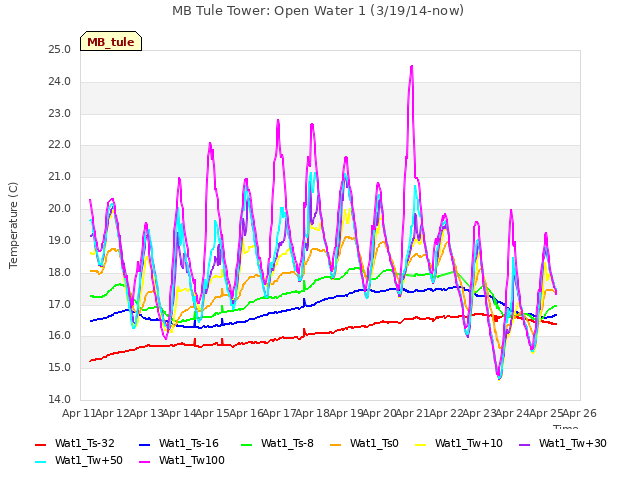Viewport: 640px width, 480px height.
Task: Click the 21.0 y-axis tick label
Action: [x=60, y=177]
